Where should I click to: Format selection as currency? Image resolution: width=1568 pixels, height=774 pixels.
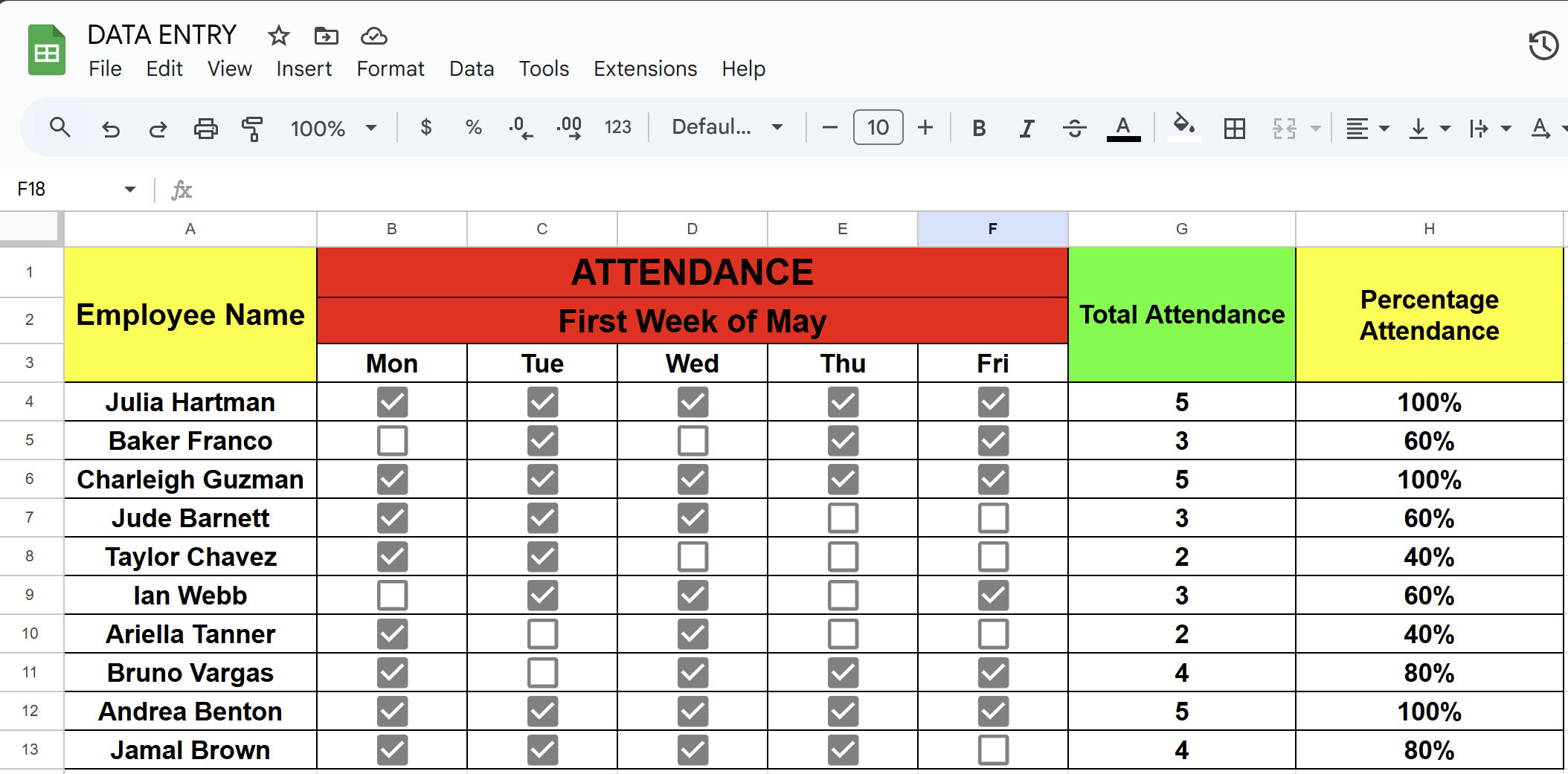click(425, 127)
